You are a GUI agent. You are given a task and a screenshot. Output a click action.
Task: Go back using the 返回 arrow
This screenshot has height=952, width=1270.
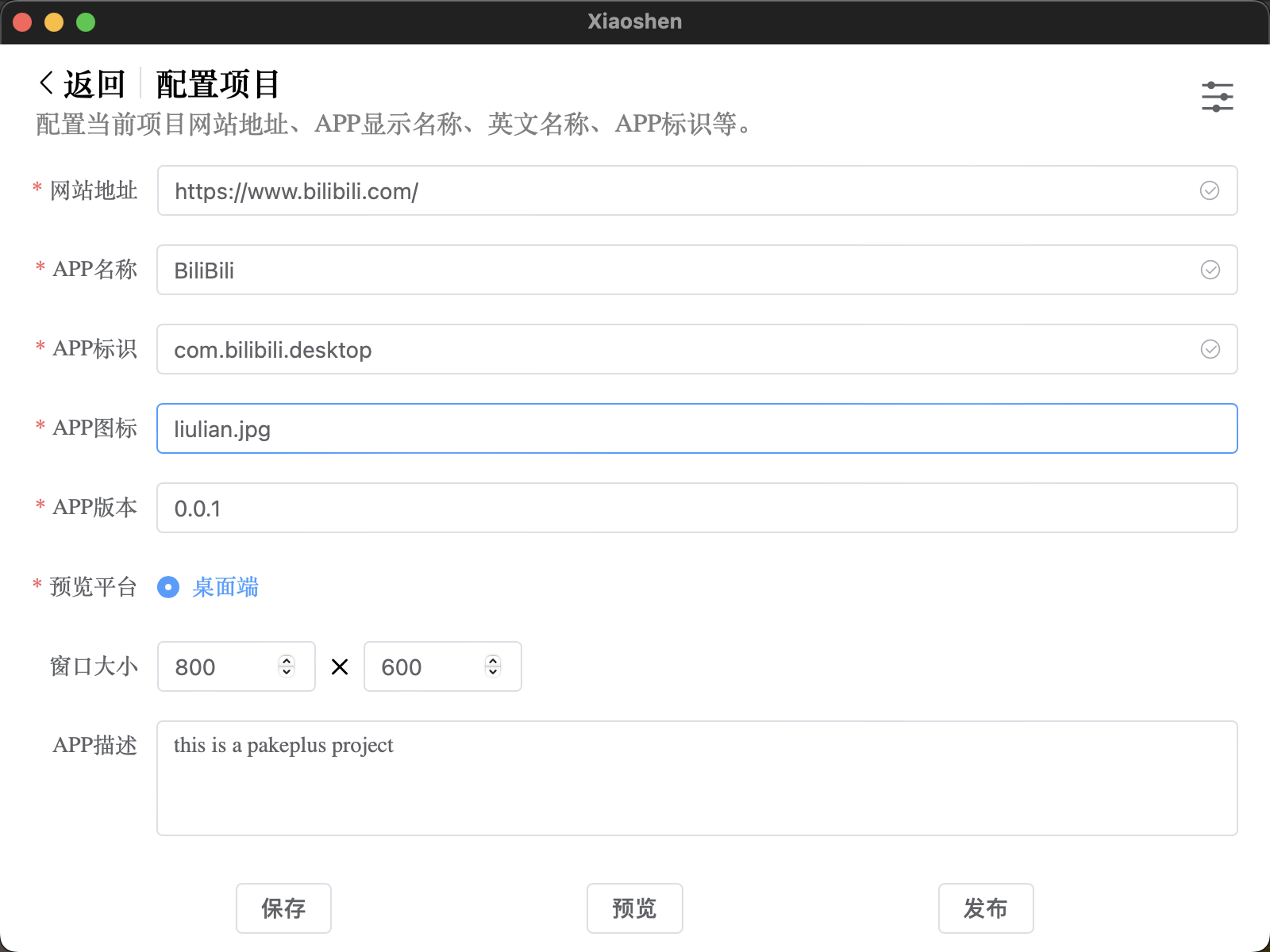point(47,83)
